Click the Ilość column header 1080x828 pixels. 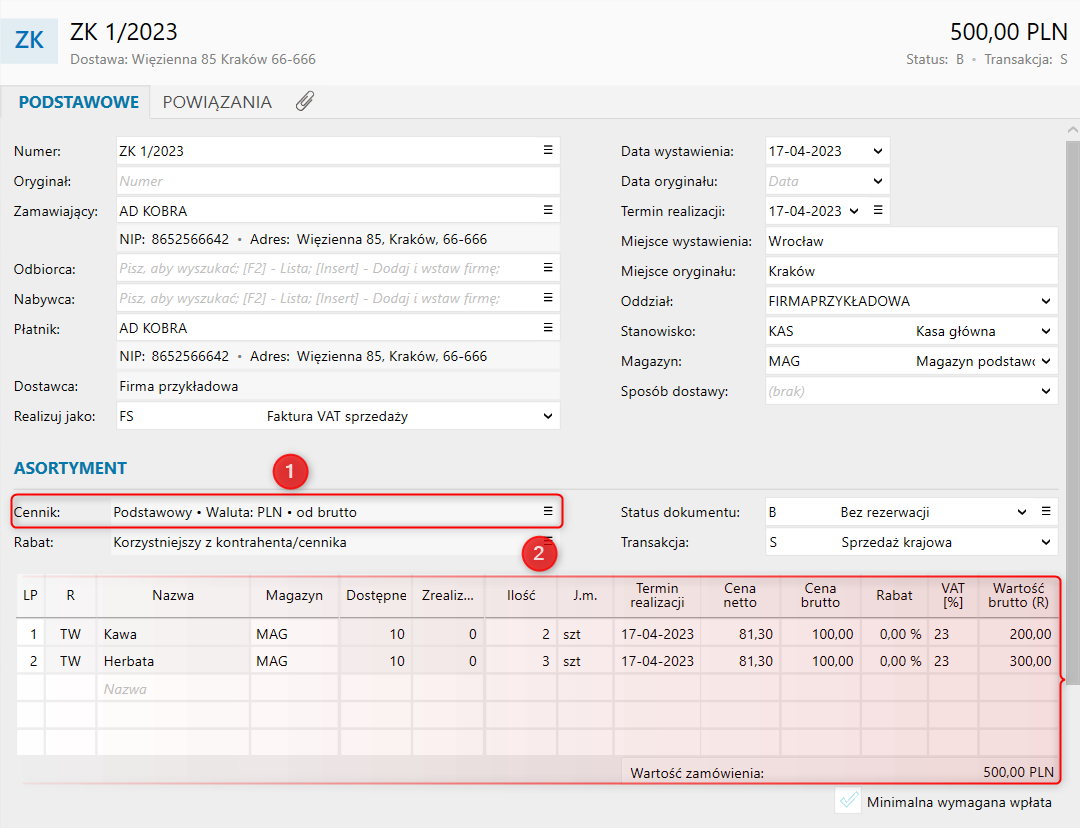coord(520,596)
